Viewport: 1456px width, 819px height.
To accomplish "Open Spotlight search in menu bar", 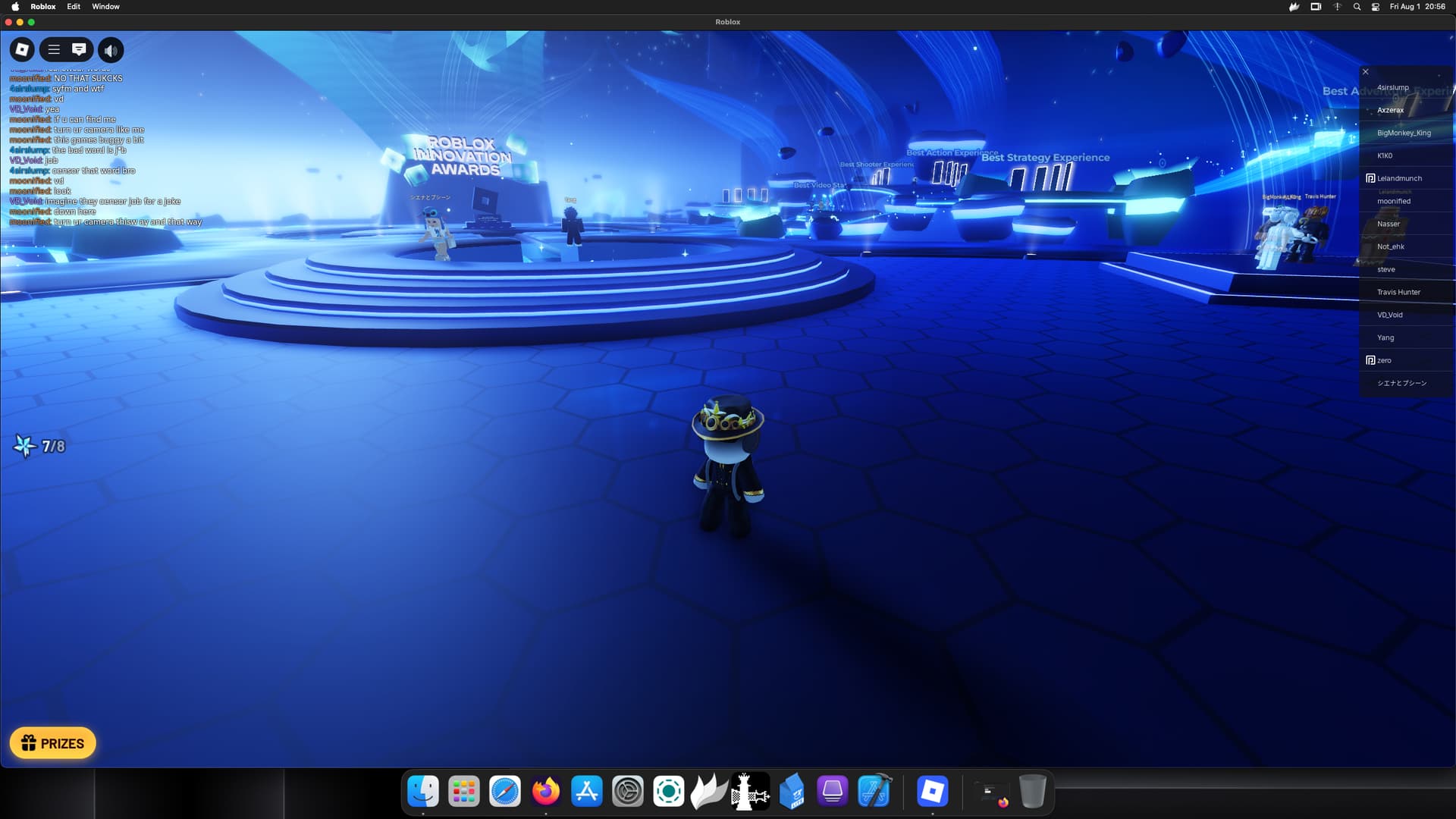I will tap(1357, 6).
